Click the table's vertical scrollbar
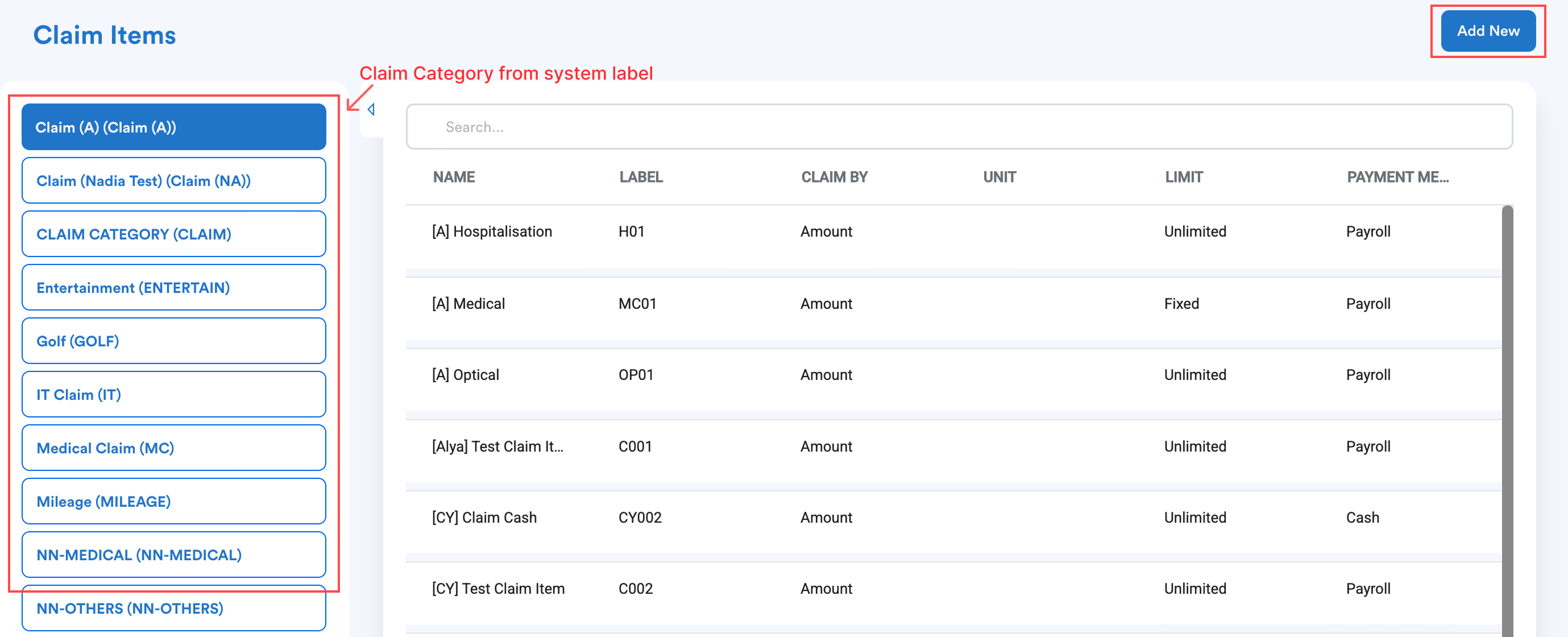This screenshot has width=1568, height=637. click(x=1507, y=420)
